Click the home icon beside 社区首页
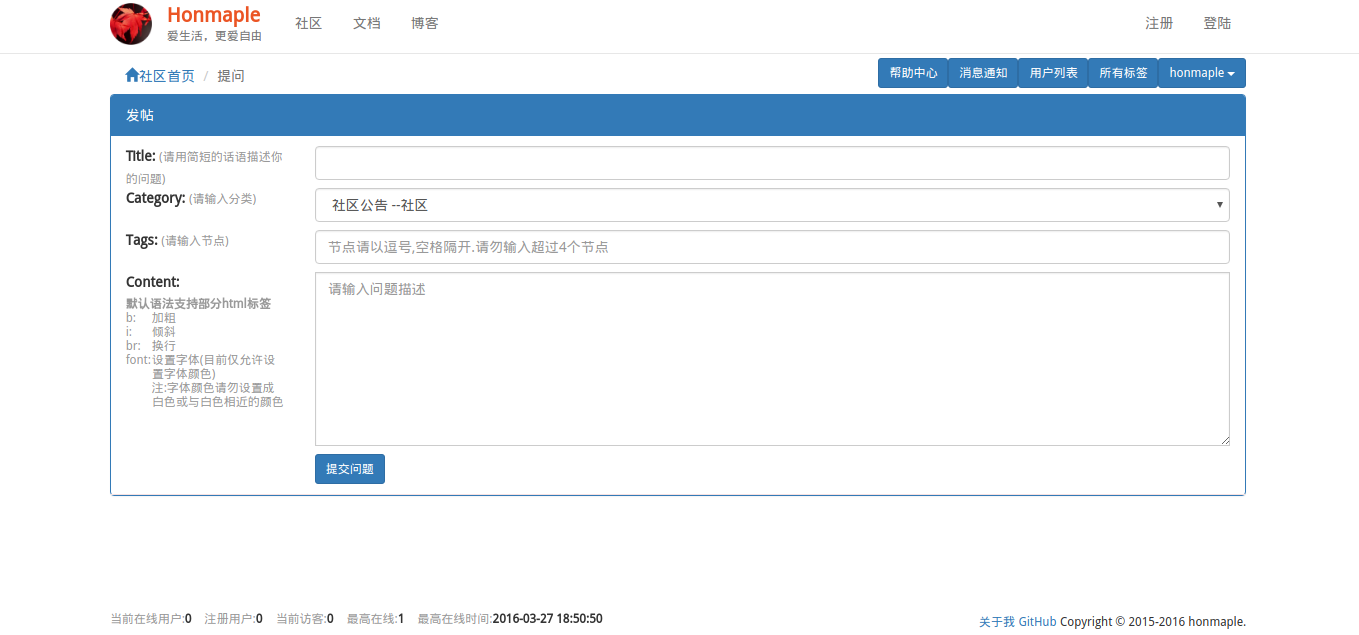 [x=132, y=75]
